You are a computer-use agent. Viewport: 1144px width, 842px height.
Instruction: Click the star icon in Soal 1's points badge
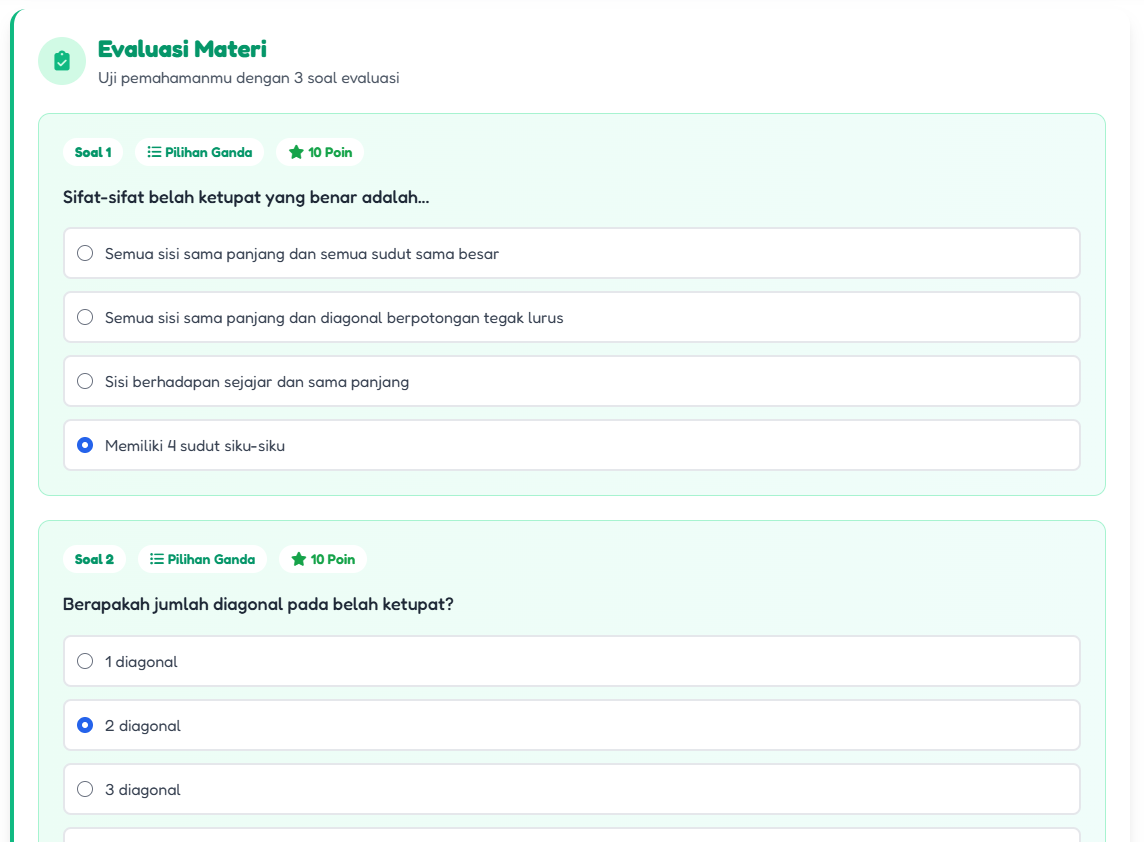pos(296,152)
